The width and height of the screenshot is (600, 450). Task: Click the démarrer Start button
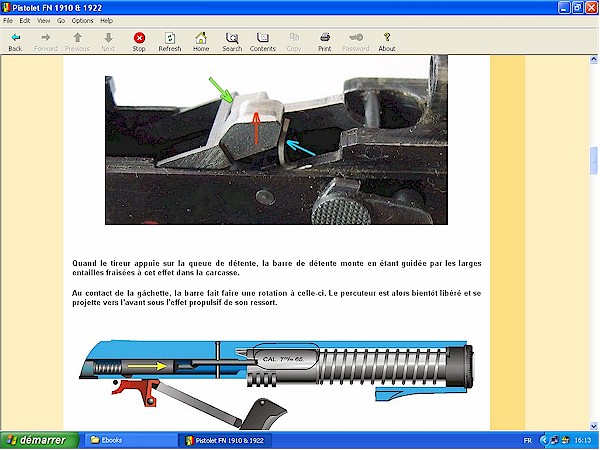click(36, 440)
